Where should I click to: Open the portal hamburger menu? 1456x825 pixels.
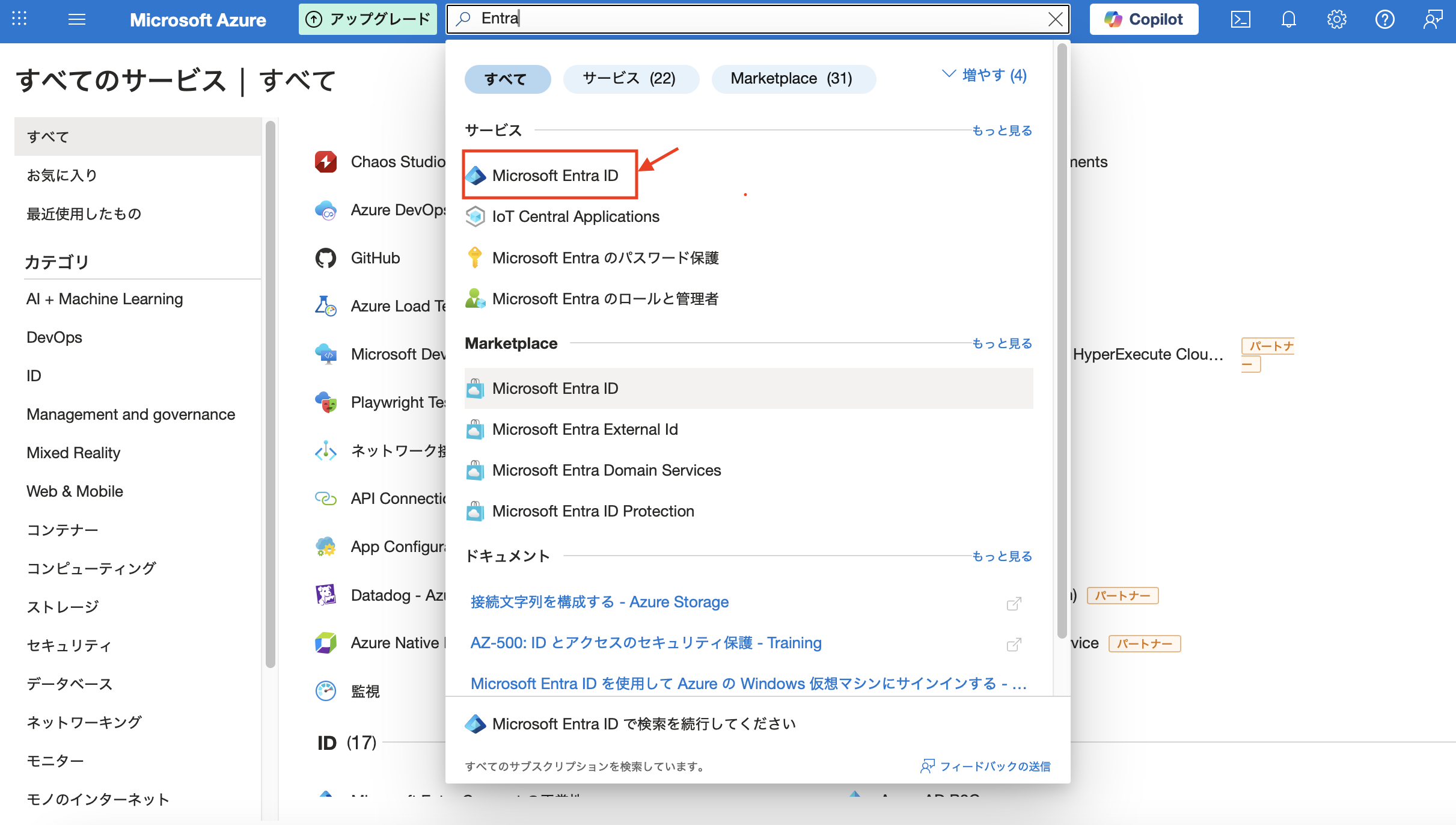[77, 20]
